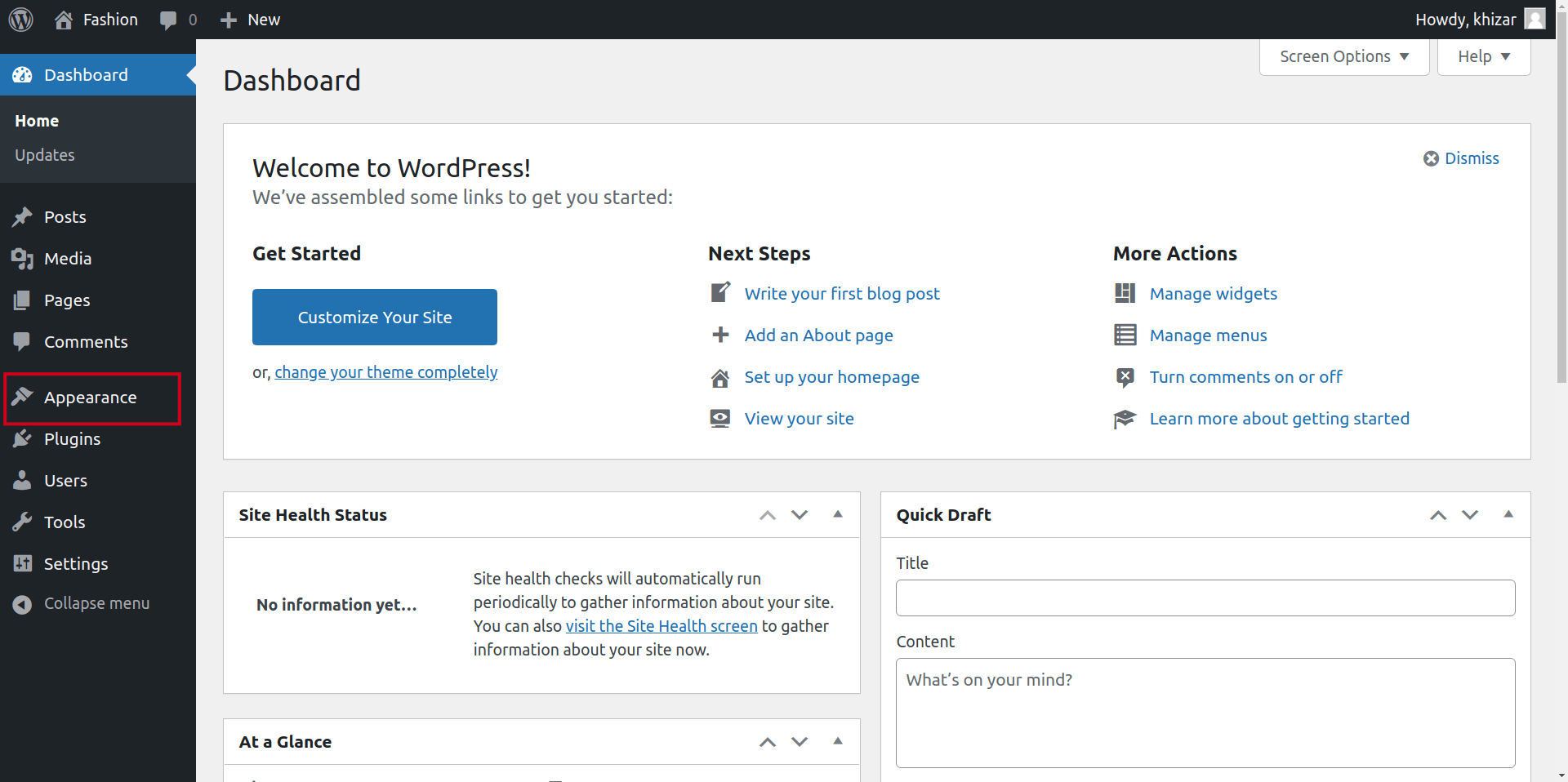Click the user avatar next to Howdy, khizar

point(1535,19)
